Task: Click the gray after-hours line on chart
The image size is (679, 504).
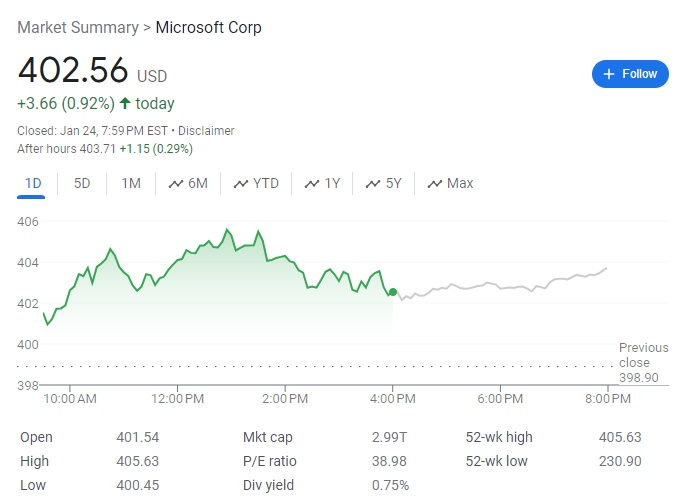Action: pyautogui.click(x=500, y=285)
